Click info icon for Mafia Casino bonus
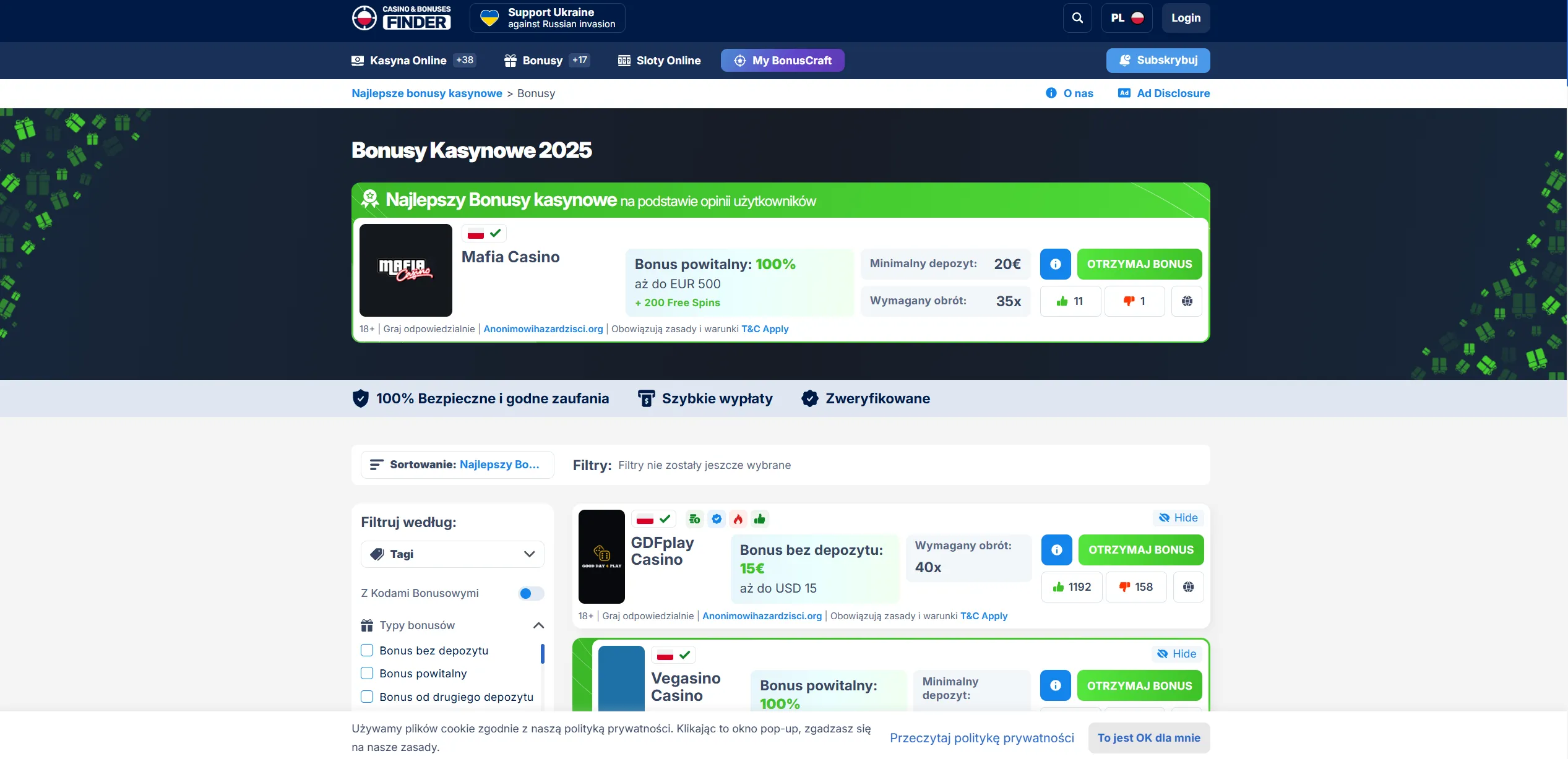Image resolution: width=1568 pixels, height=759 pixels. 1056,264
